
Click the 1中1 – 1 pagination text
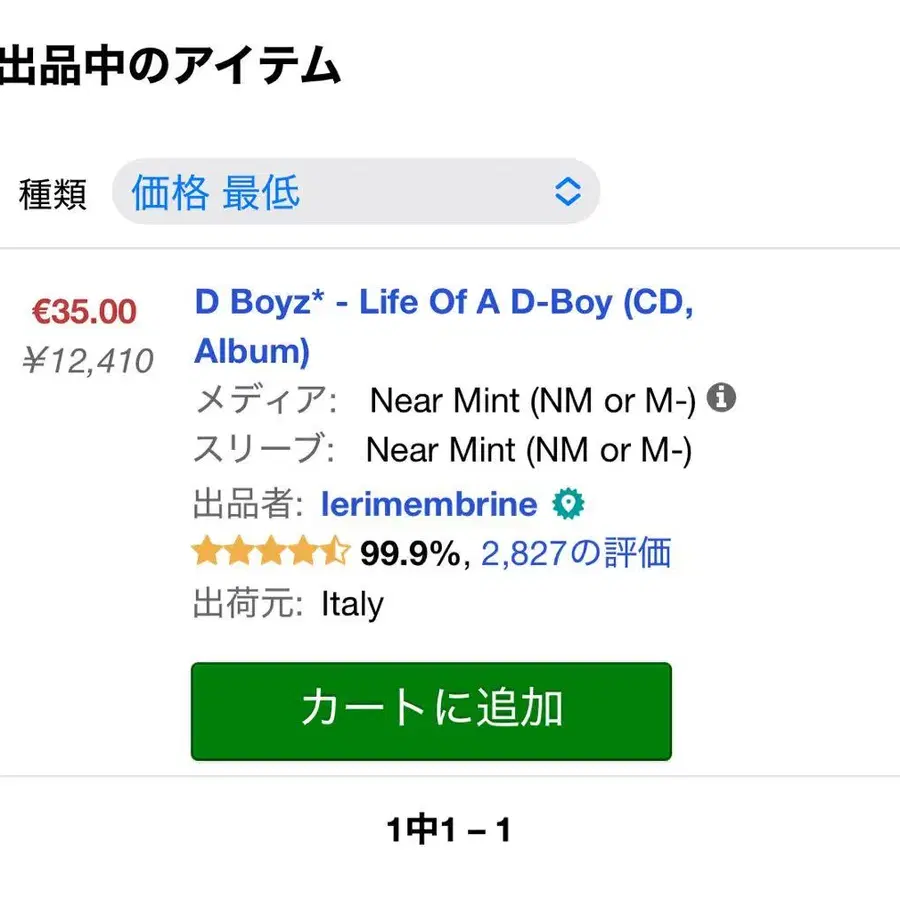449,829
